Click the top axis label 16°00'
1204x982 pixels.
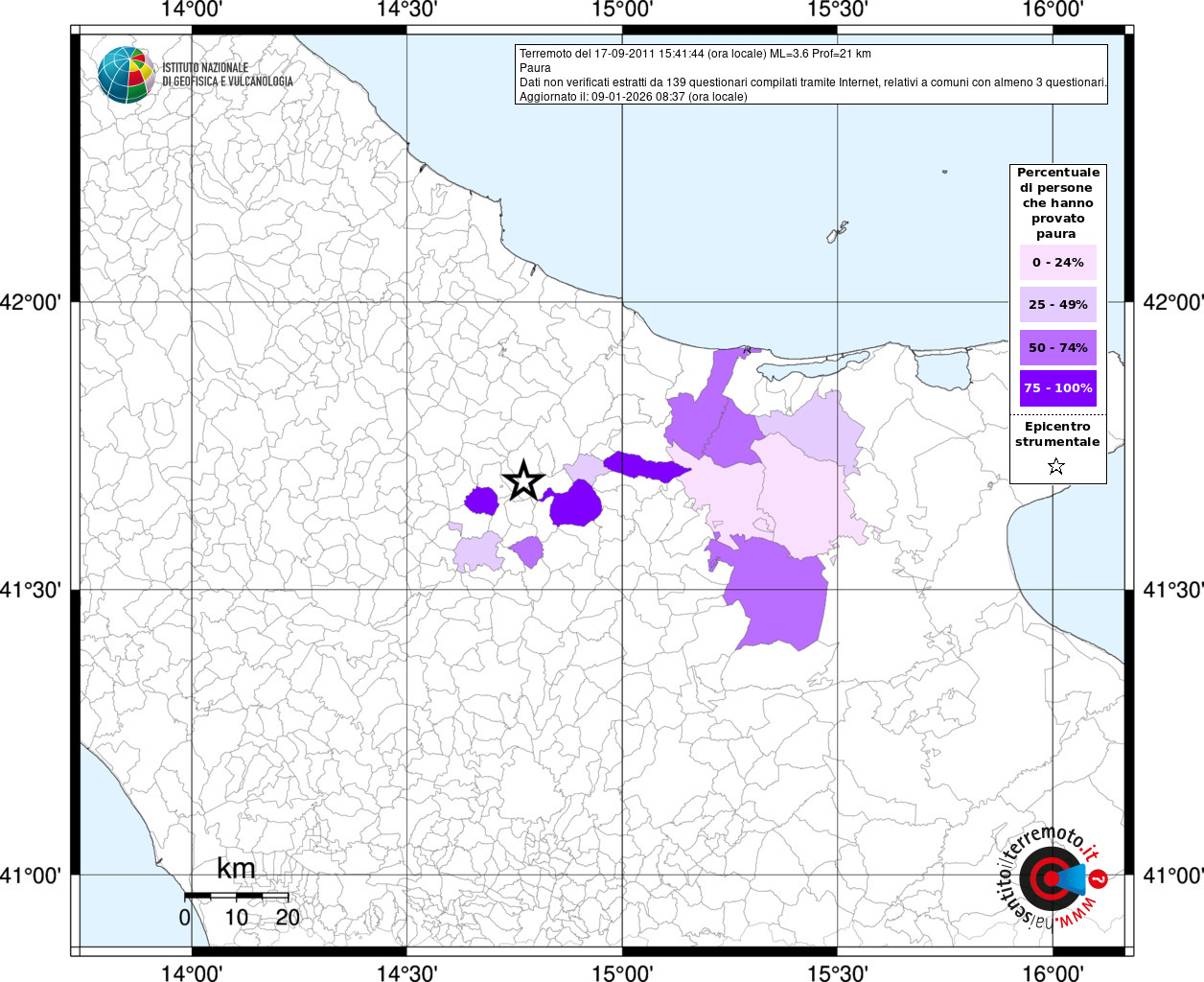(x=1053, y=10)
